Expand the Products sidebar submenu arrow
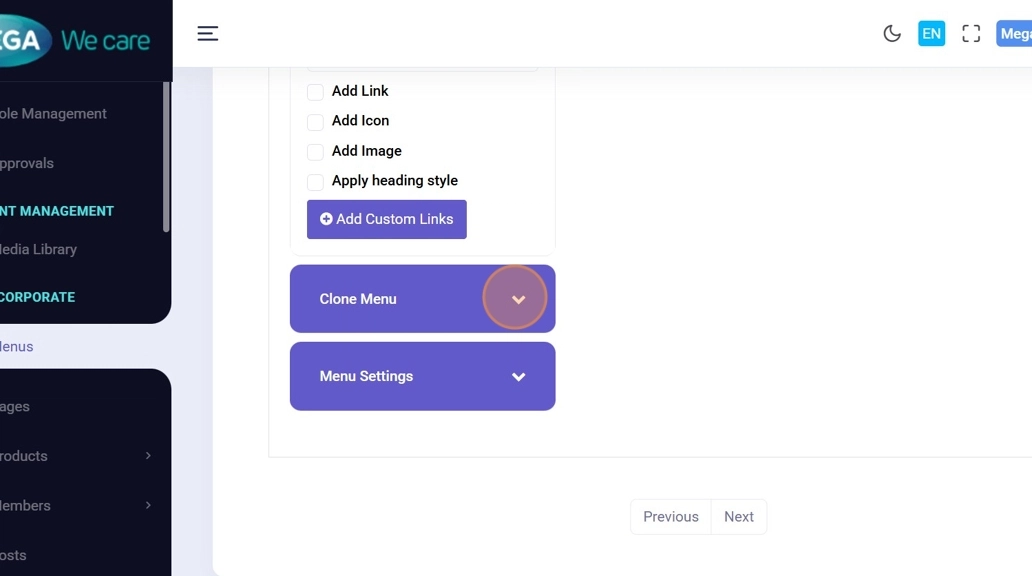Image resolution: width=1032 pixels, height=576 pixels. [x=148, y=456]
